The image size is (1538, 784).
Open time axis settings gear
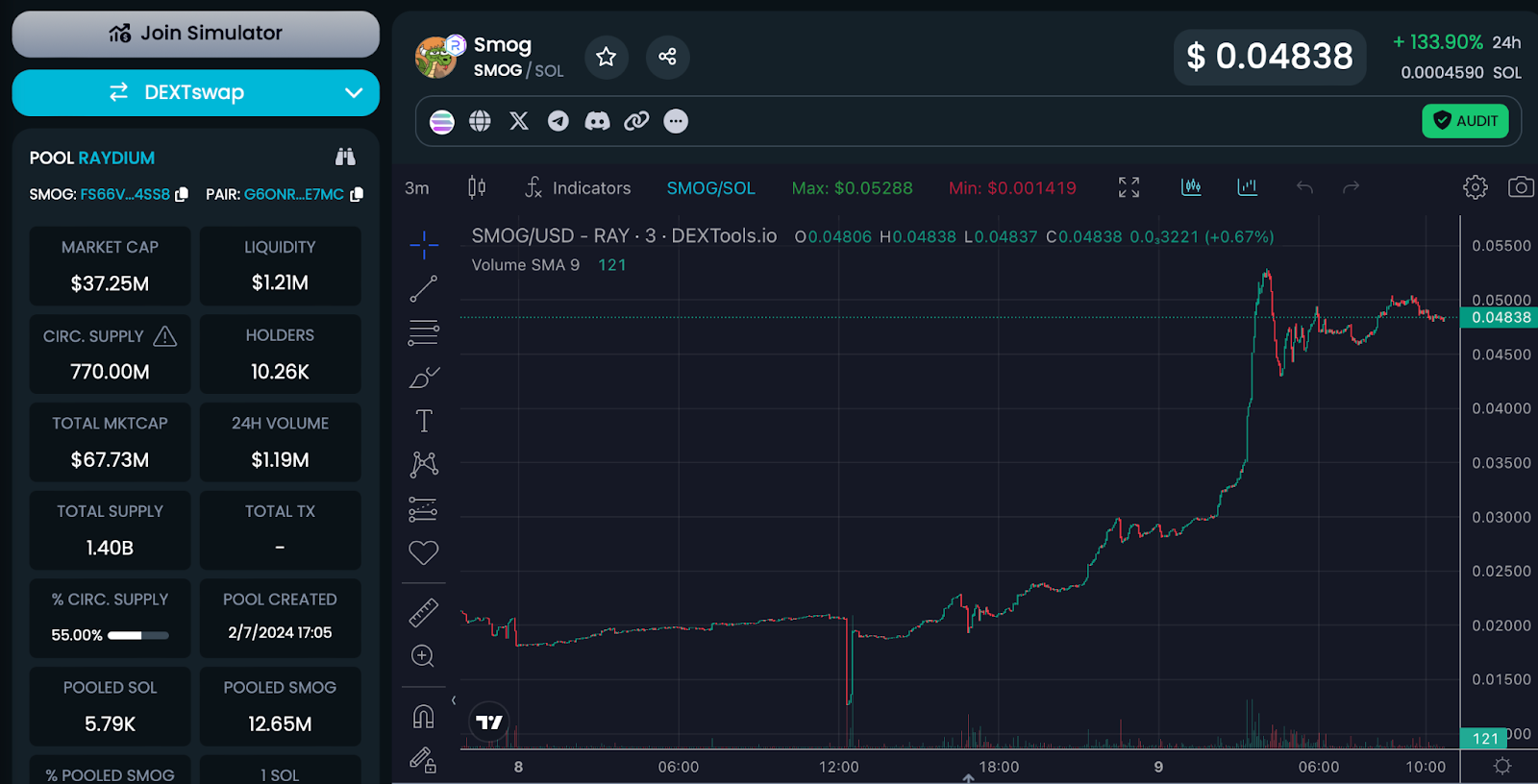click(x=1502, y=766)
